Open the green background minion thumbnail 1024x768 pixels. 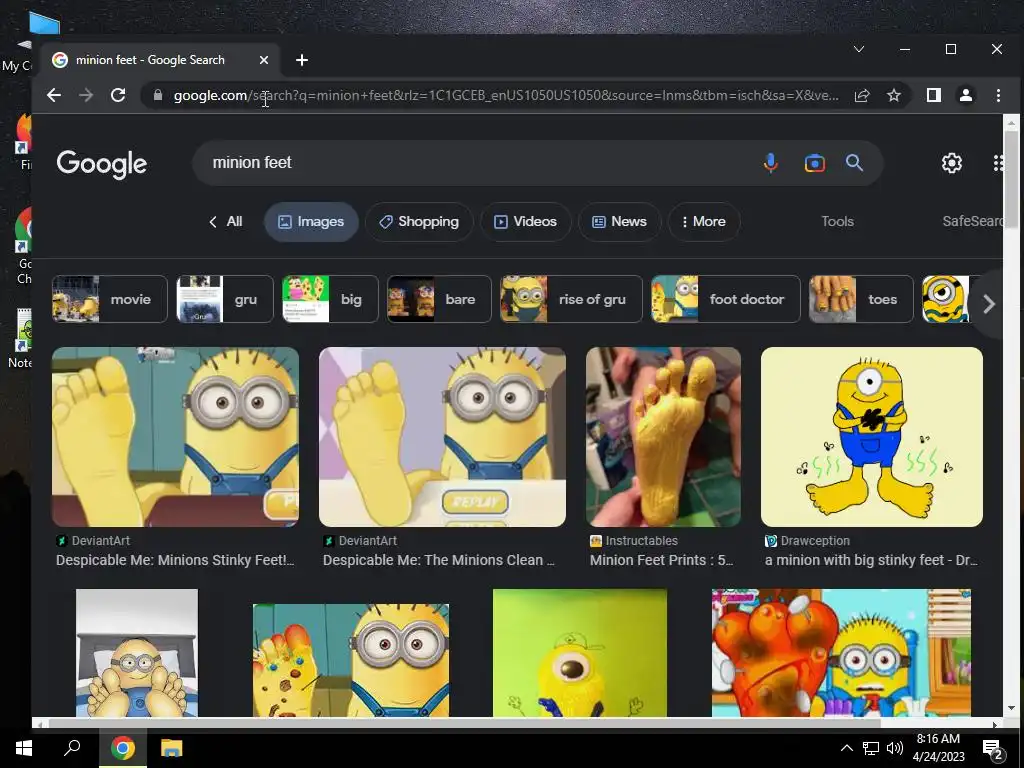click(580, 653)
